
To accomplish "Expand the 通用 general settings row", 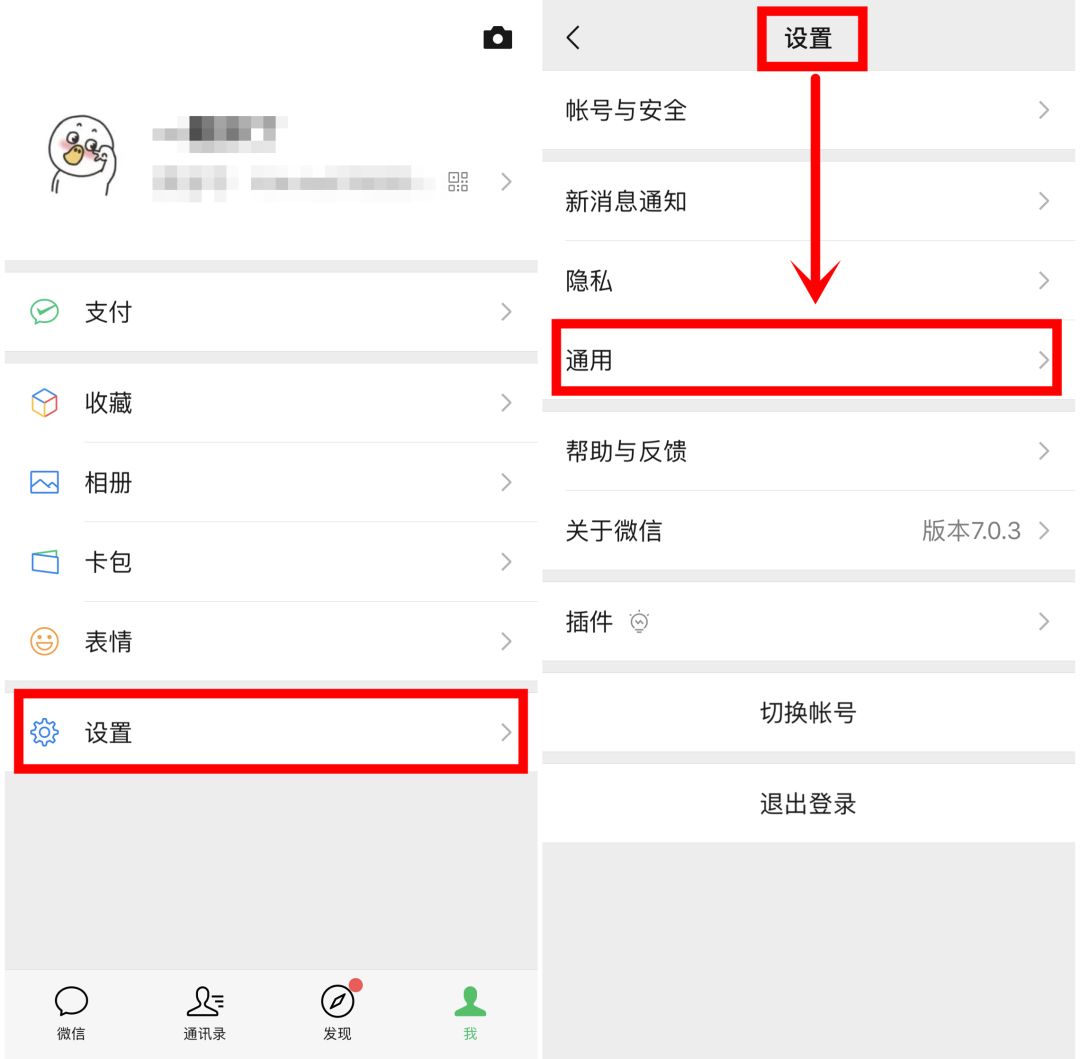I will click(x=807, y=359).
